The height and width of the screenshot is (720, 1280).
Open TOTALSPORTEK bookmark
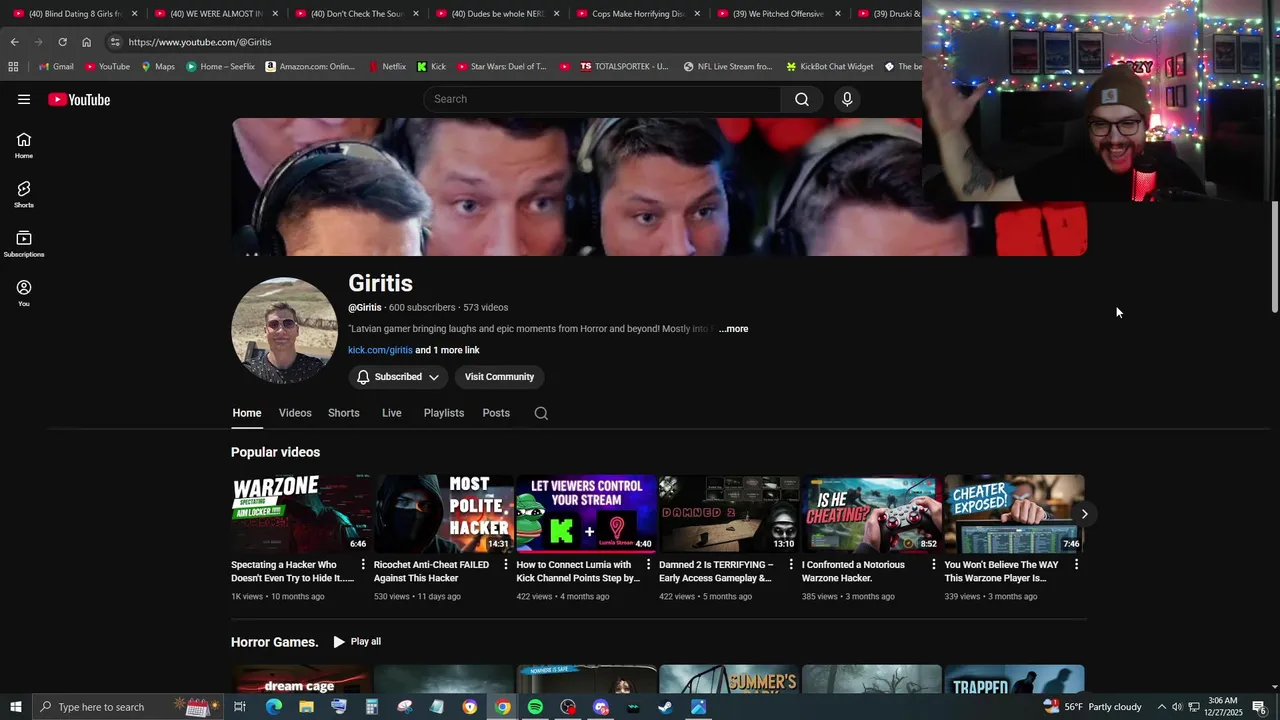(624, 67)
